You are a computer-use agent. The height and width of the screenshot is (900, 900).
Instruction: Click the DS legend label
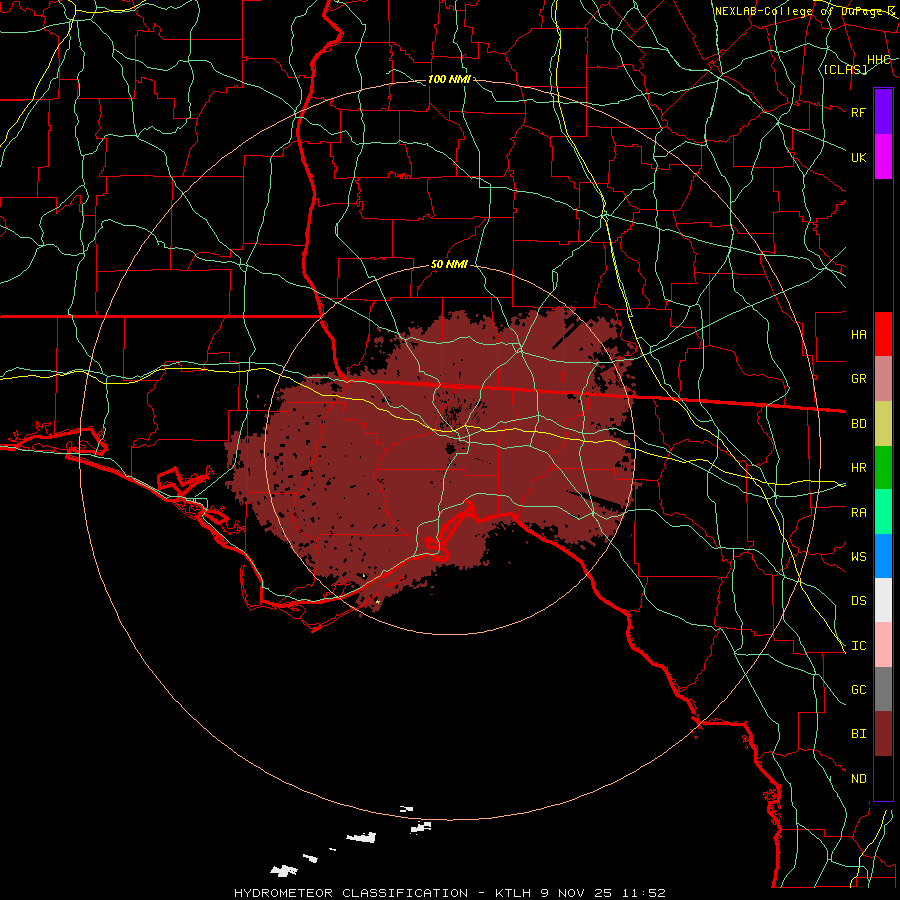point(859,601)
